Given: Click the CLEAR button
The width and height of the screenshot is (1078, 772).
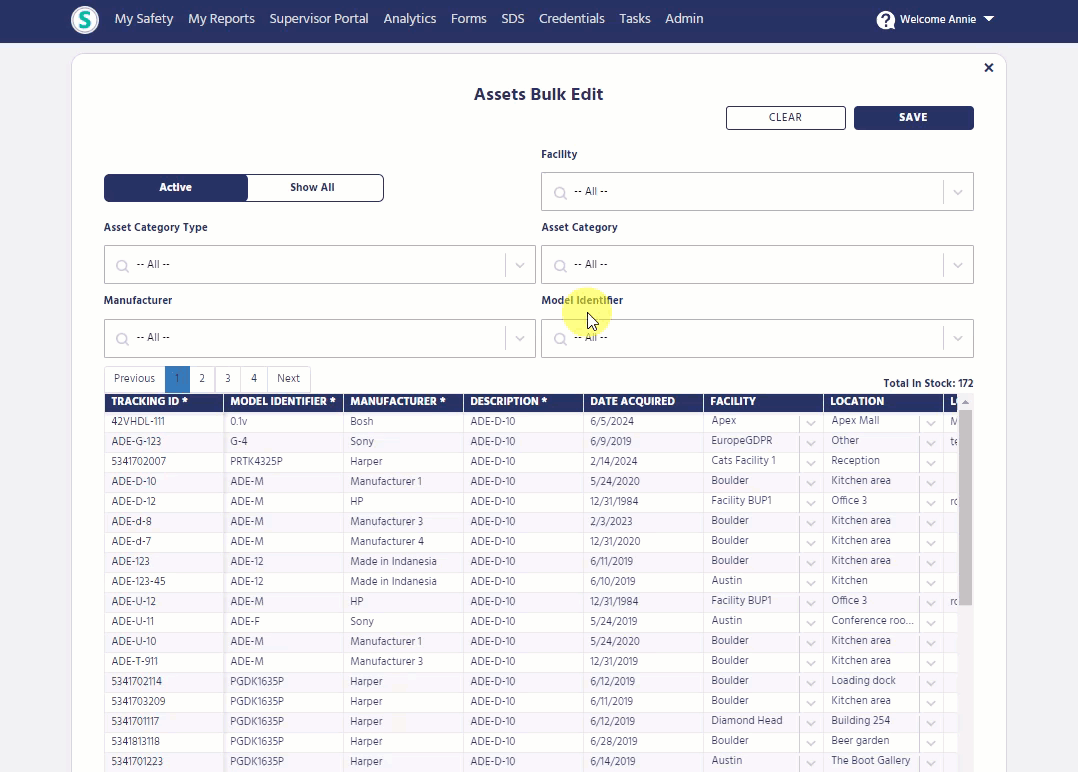Looking at the screenshot, I should (785, 118).
